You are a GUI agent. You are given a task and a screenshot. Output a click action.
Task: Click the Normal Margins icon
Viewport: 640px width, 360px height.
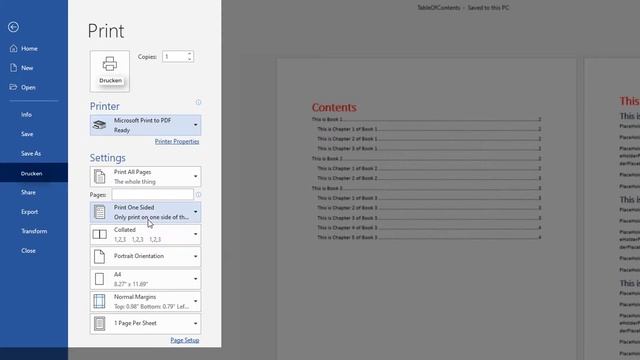click(99, 301)
